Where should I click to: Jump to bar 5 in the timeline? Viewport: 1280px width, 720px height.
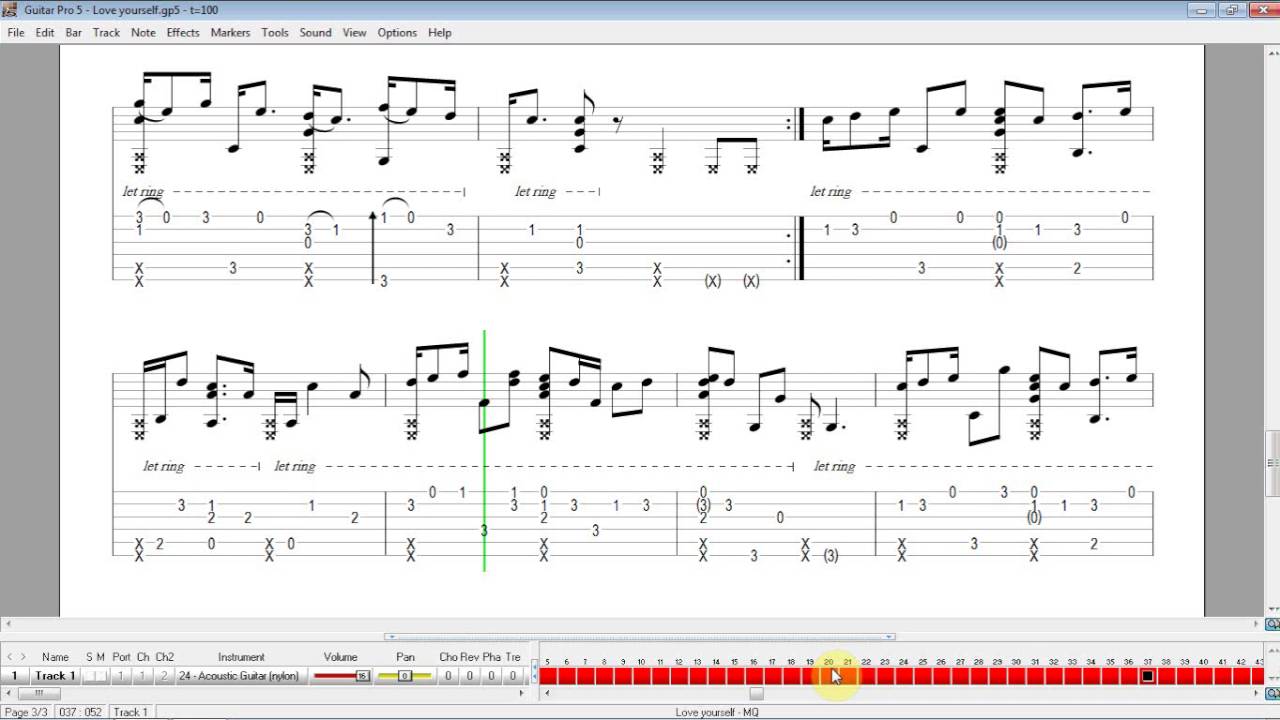coord(548,676)
